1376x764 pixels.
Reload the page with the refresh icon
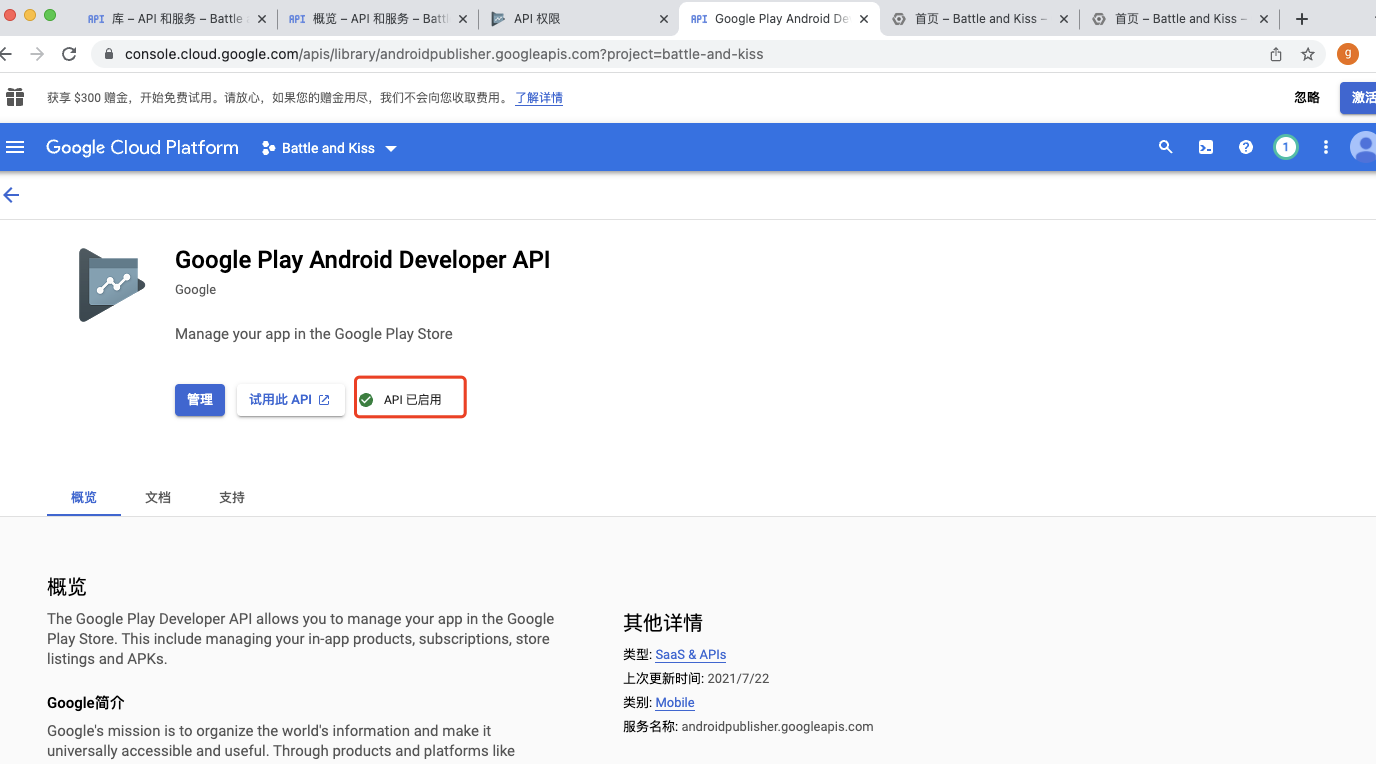[x=69, y=54]
